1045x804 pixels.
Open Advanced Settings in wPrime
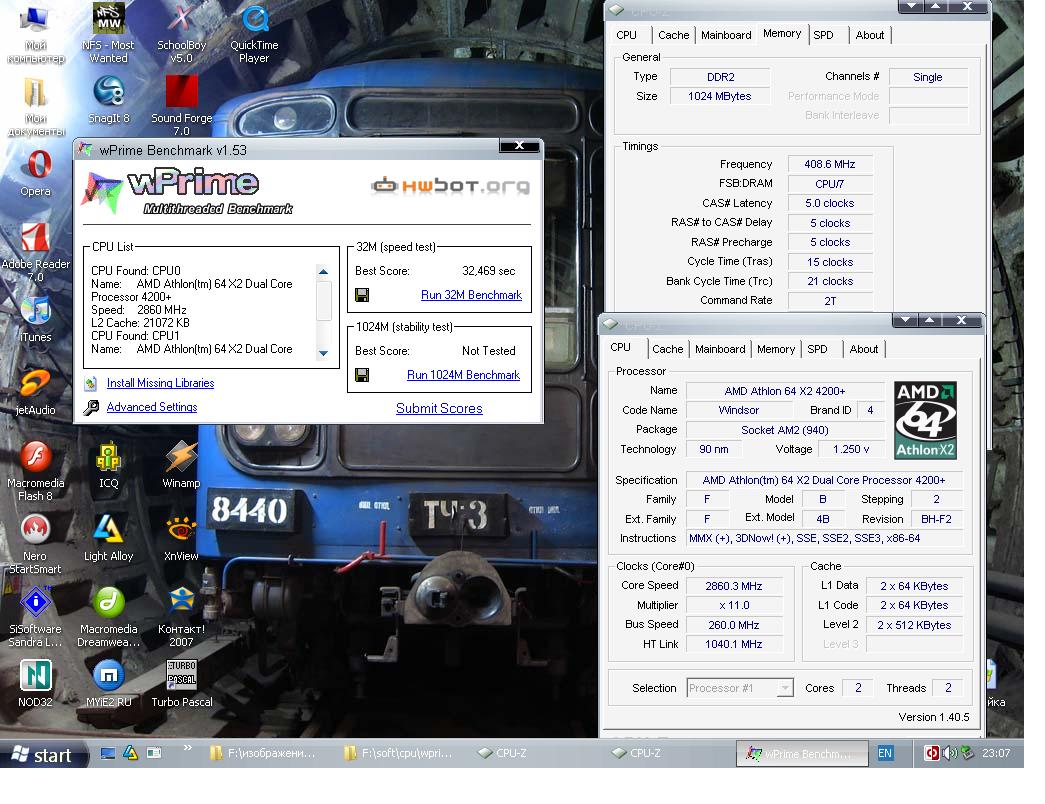[x=152, y=407]
